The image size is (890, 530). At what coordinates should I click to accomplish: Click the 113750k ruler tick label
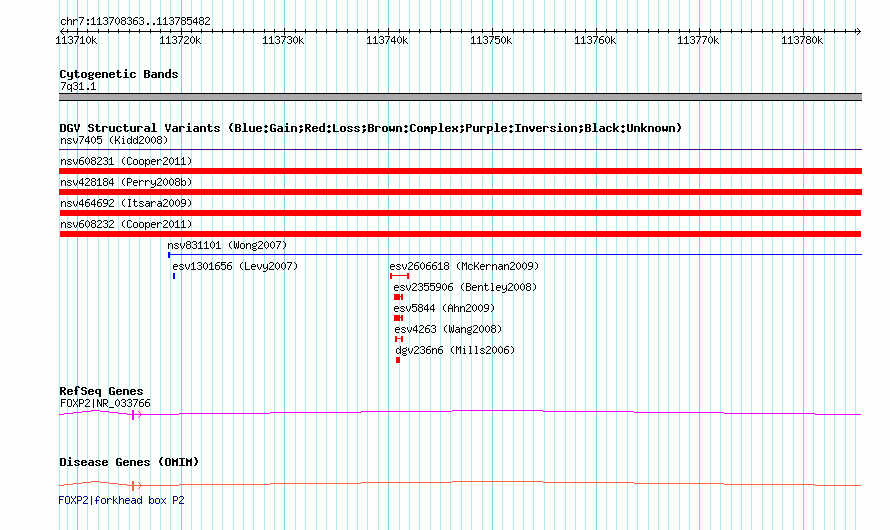[491, 40]
